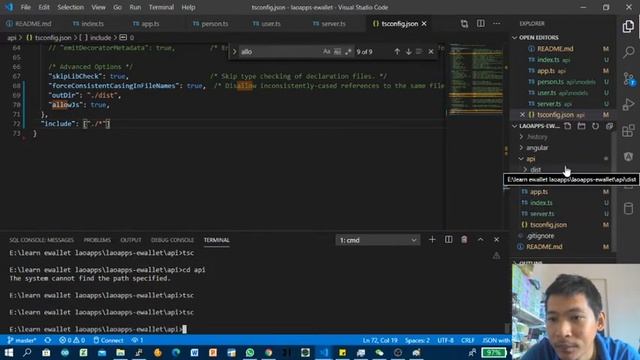Click New Folder icon in explorer header
640x360 pixels.
(582, 126)
